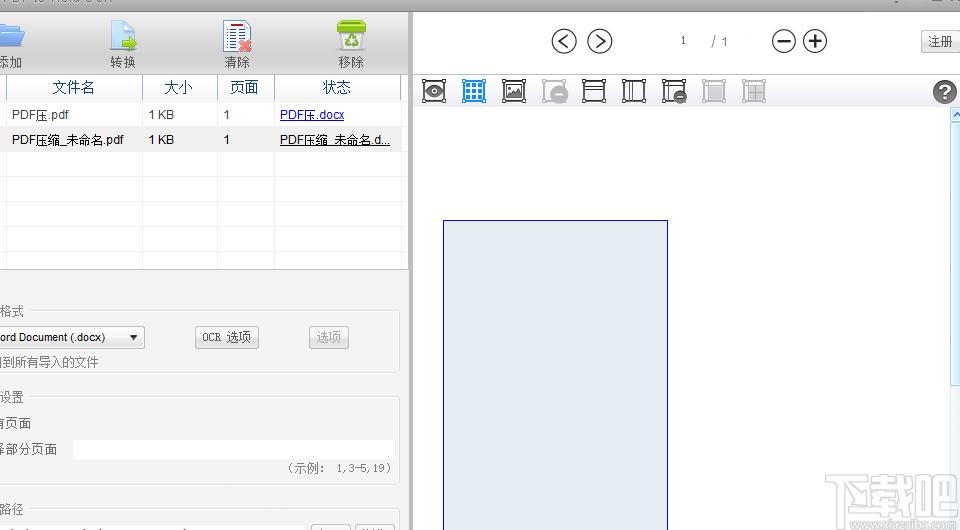Select the mark table area tool
The height and width of the screenshot is (530, 960).
click(x=474, y=91)
